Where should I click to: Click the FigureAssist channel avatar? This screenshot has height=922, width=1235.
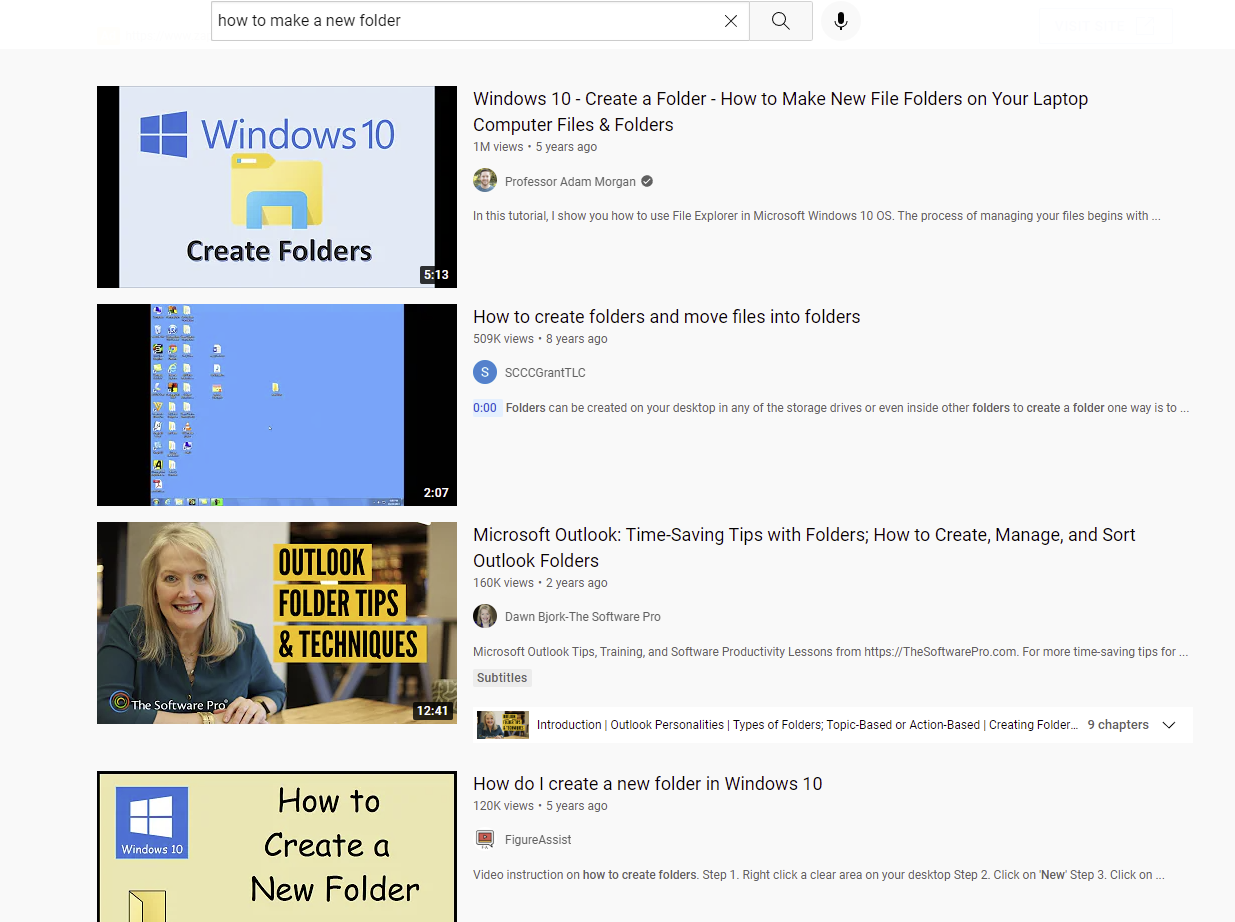(x=485, y=839)
